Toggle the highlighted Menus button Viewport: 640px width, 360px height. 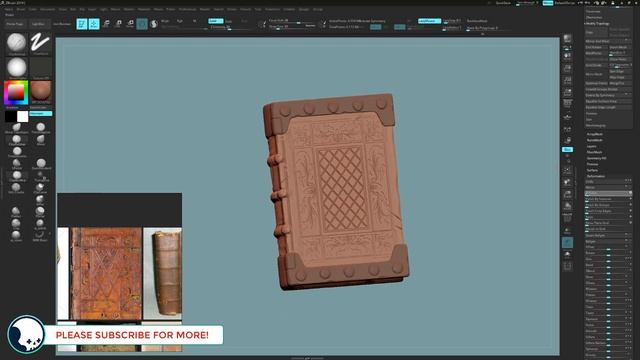coord(548,2)
